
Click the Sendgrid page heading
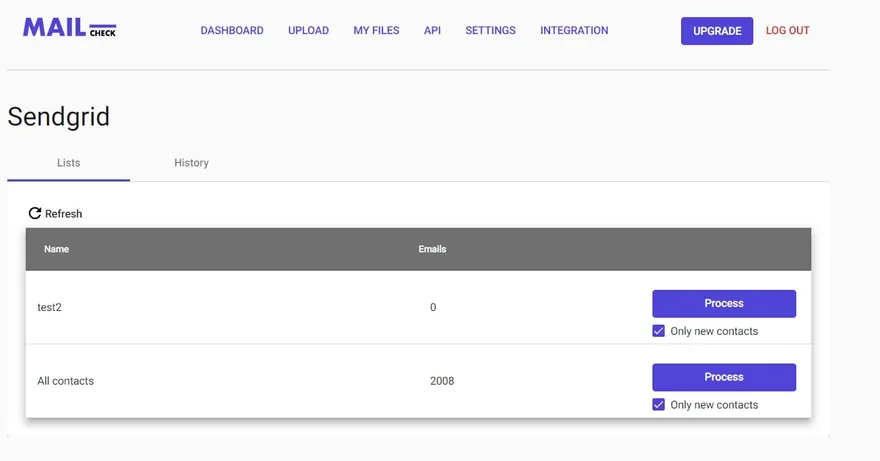58,117
